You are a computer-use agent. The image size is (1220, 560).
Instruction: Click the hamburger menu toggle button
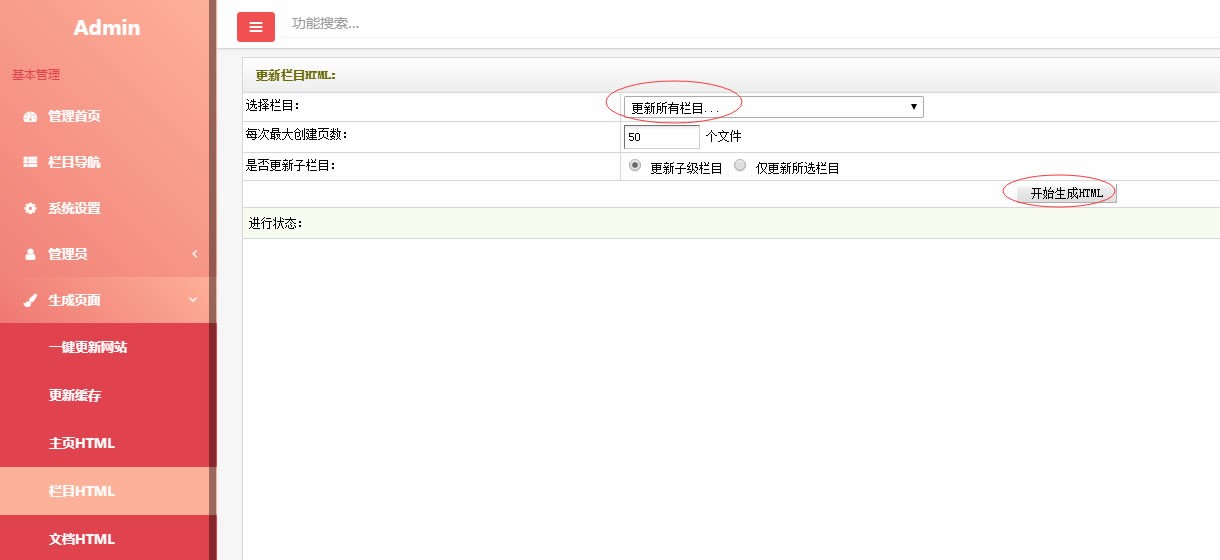pos(256,27)
